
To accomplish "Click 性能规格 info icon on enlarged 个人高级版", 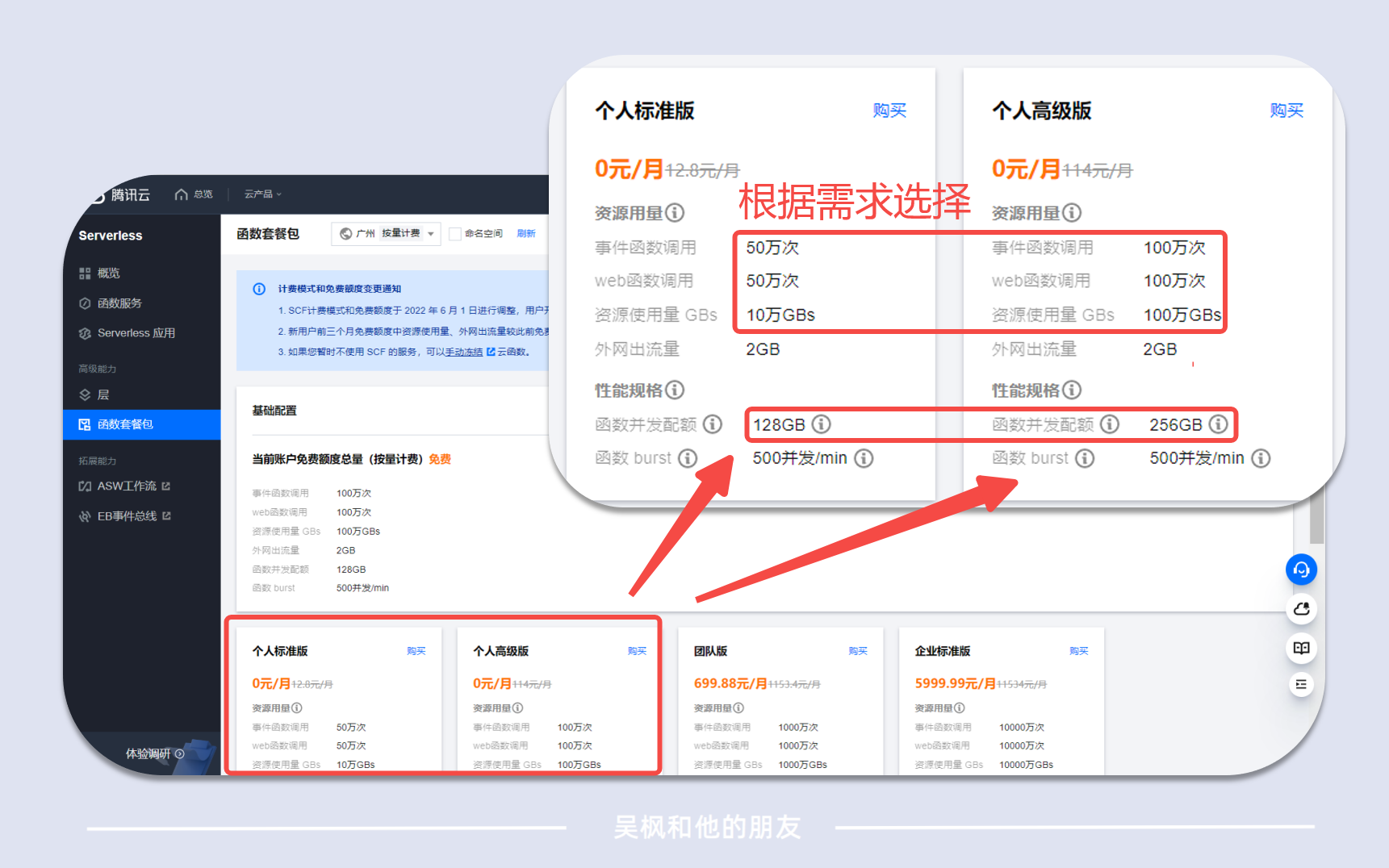I will tap(1072, 390).
